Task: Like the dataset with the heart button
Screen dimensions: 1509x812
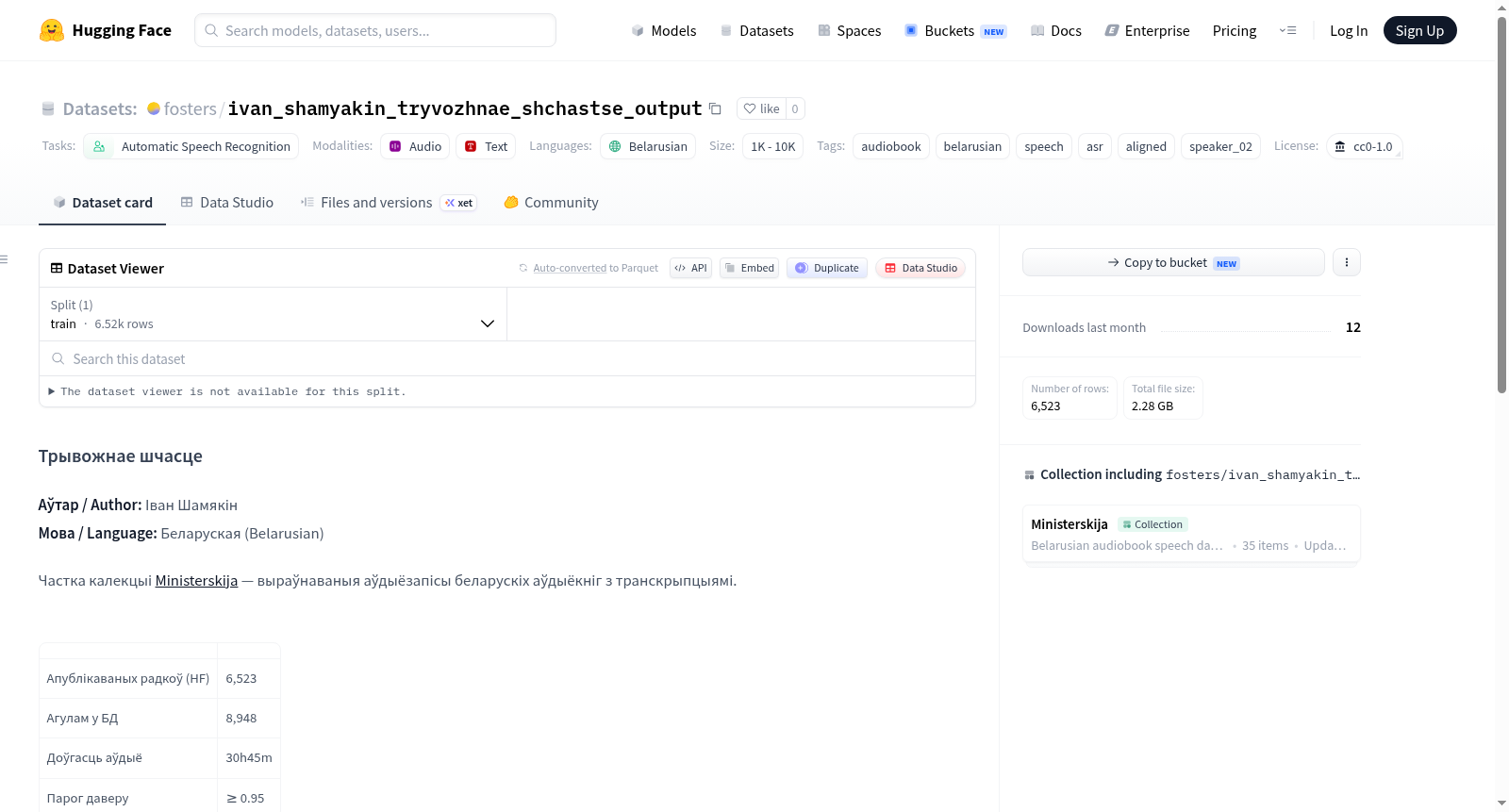Action: tap(761, 108)
